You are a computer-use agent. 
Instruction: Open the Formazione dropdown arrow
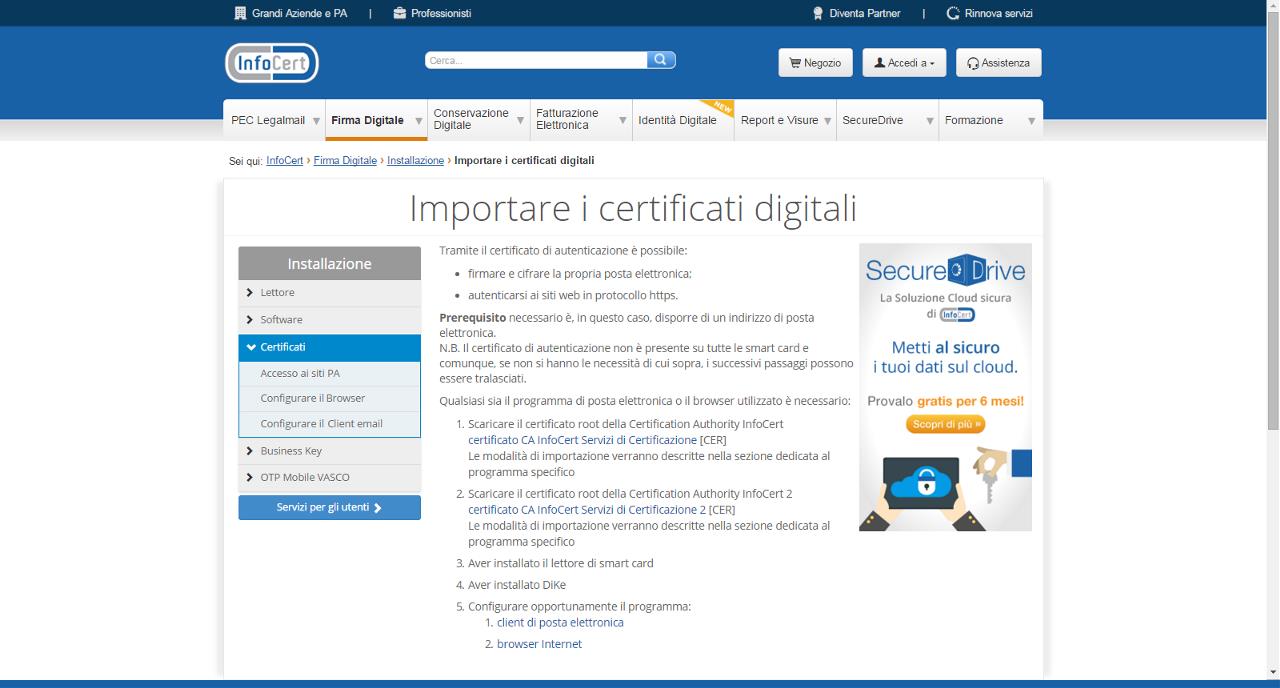[x=1032, y=121]
